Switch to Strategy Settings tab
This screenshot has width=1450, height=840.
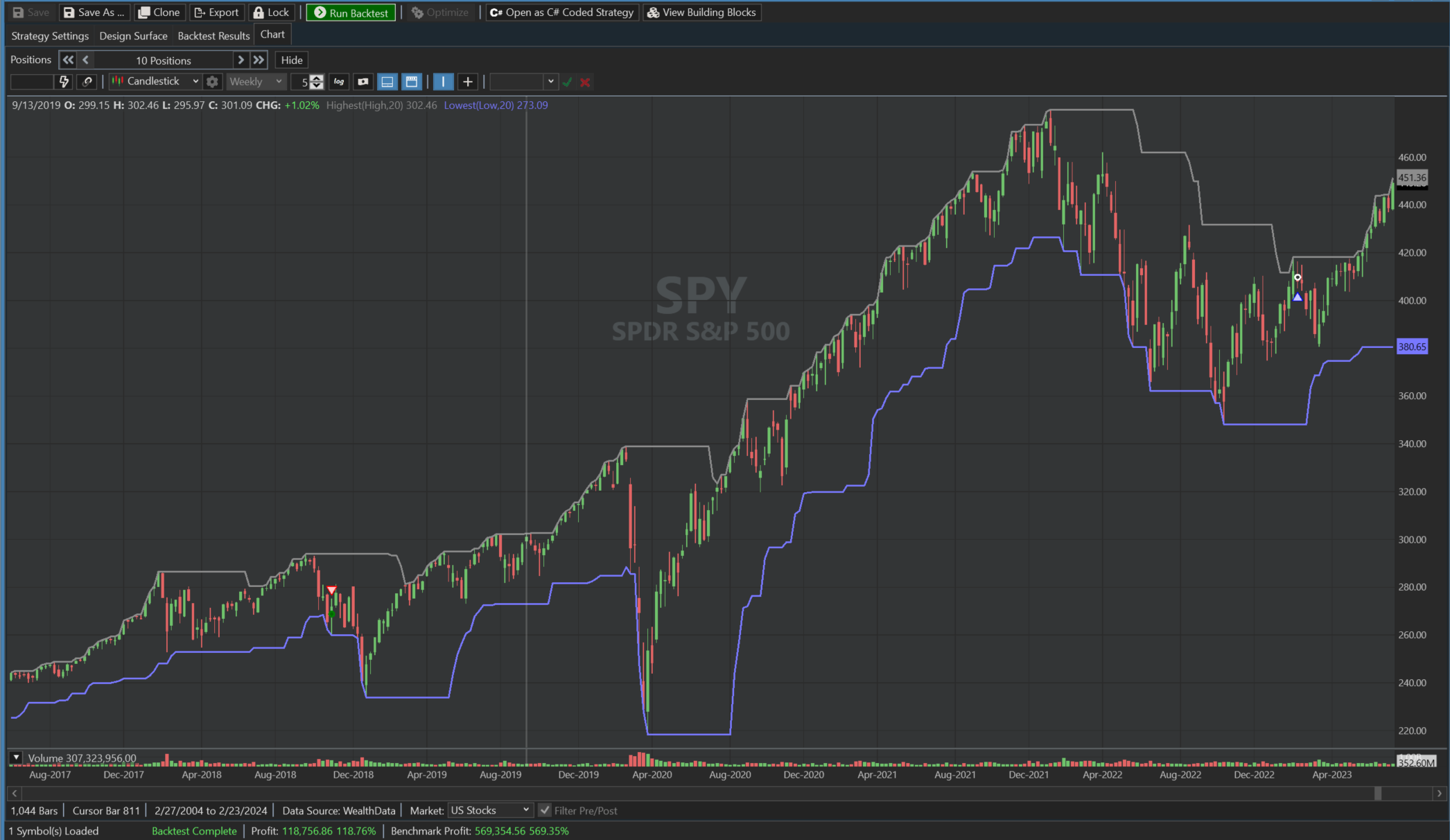[x=50, y=35]
